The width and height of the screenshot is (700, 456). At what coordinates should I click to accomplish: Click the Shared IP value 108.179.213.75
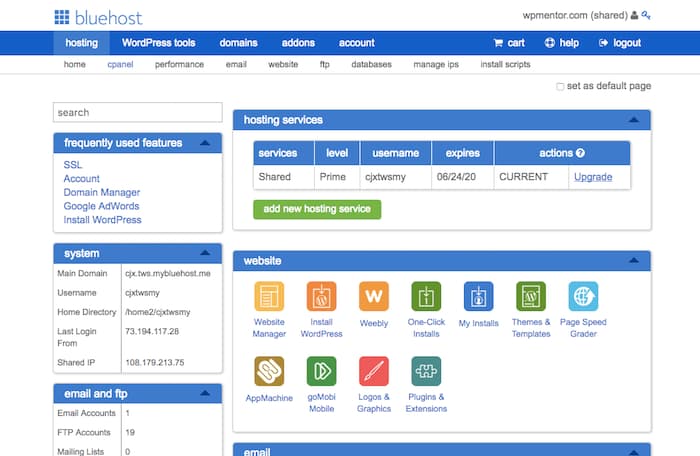pos(154,362)
